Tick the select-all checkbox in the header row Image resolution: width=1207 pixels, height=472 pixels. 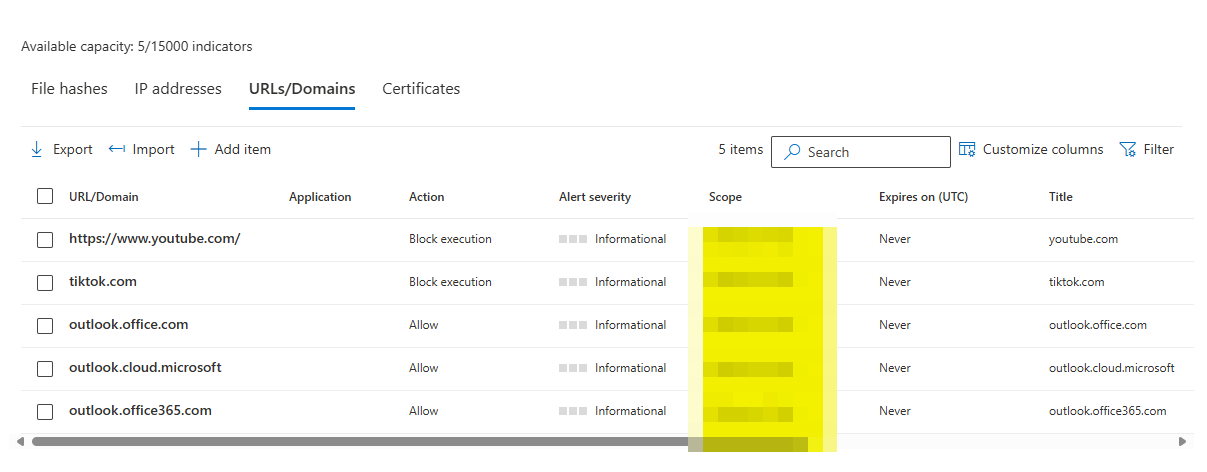[x=45, y=197]
